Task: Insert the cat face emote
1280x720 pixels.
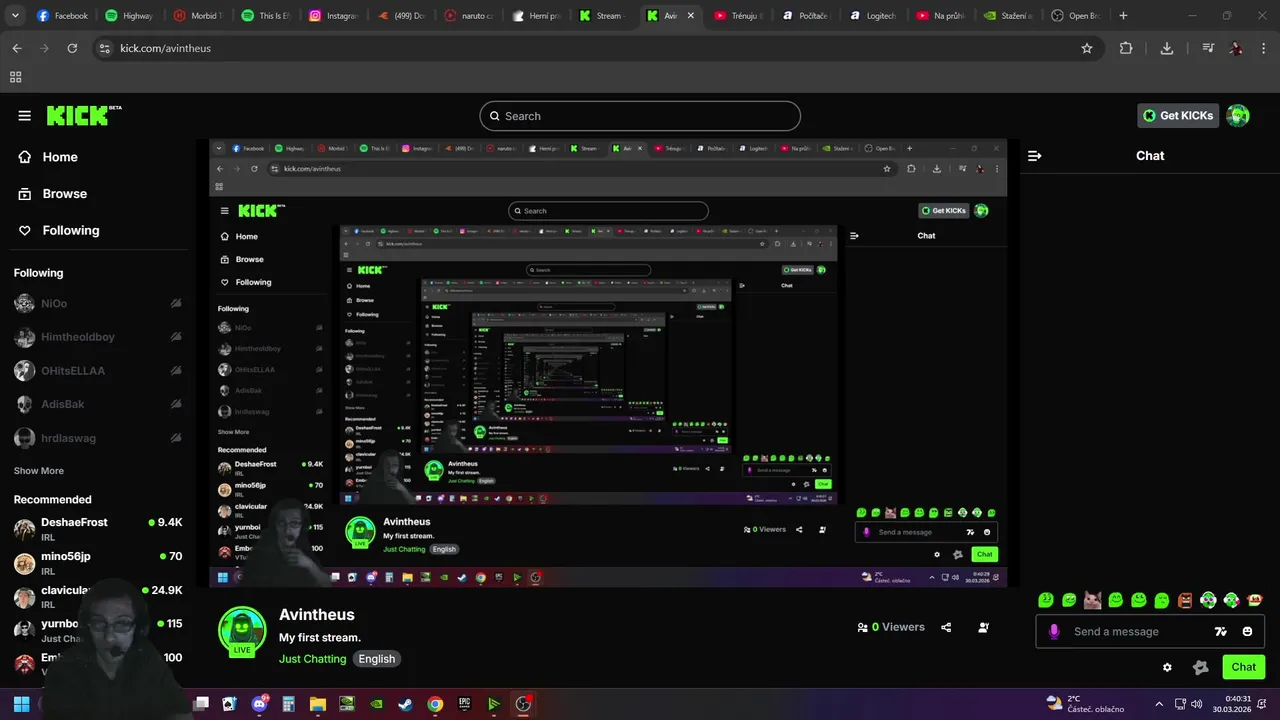Action: coord(1093,600)
